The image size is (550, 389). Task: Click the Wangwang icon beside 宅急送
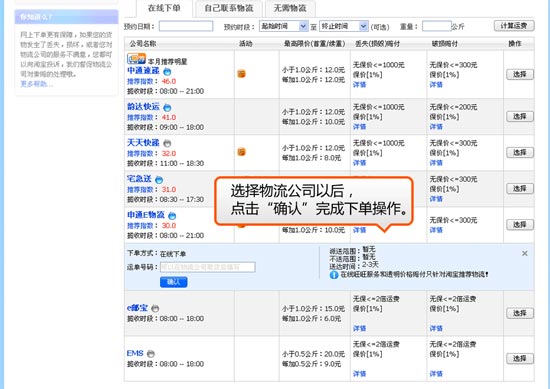coord(159,180)
